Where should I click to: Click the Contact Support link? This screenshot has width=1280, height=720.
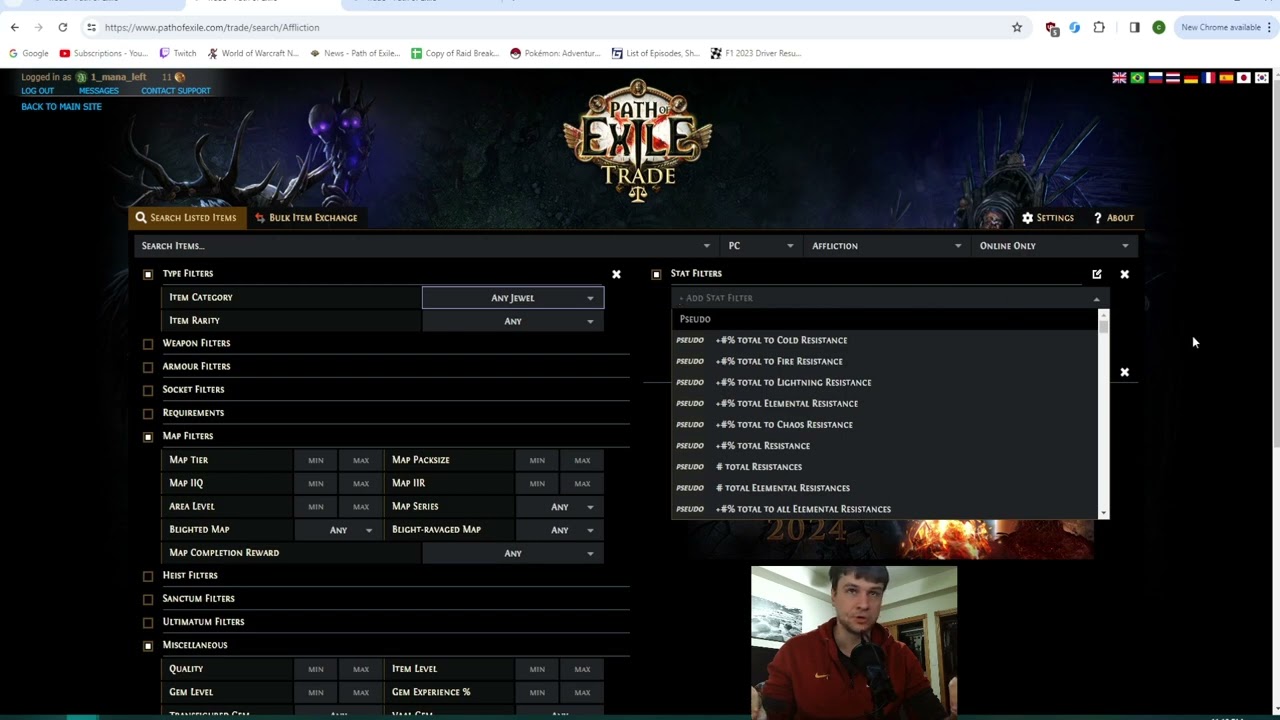pyautogui.click(x=176, y=91)
